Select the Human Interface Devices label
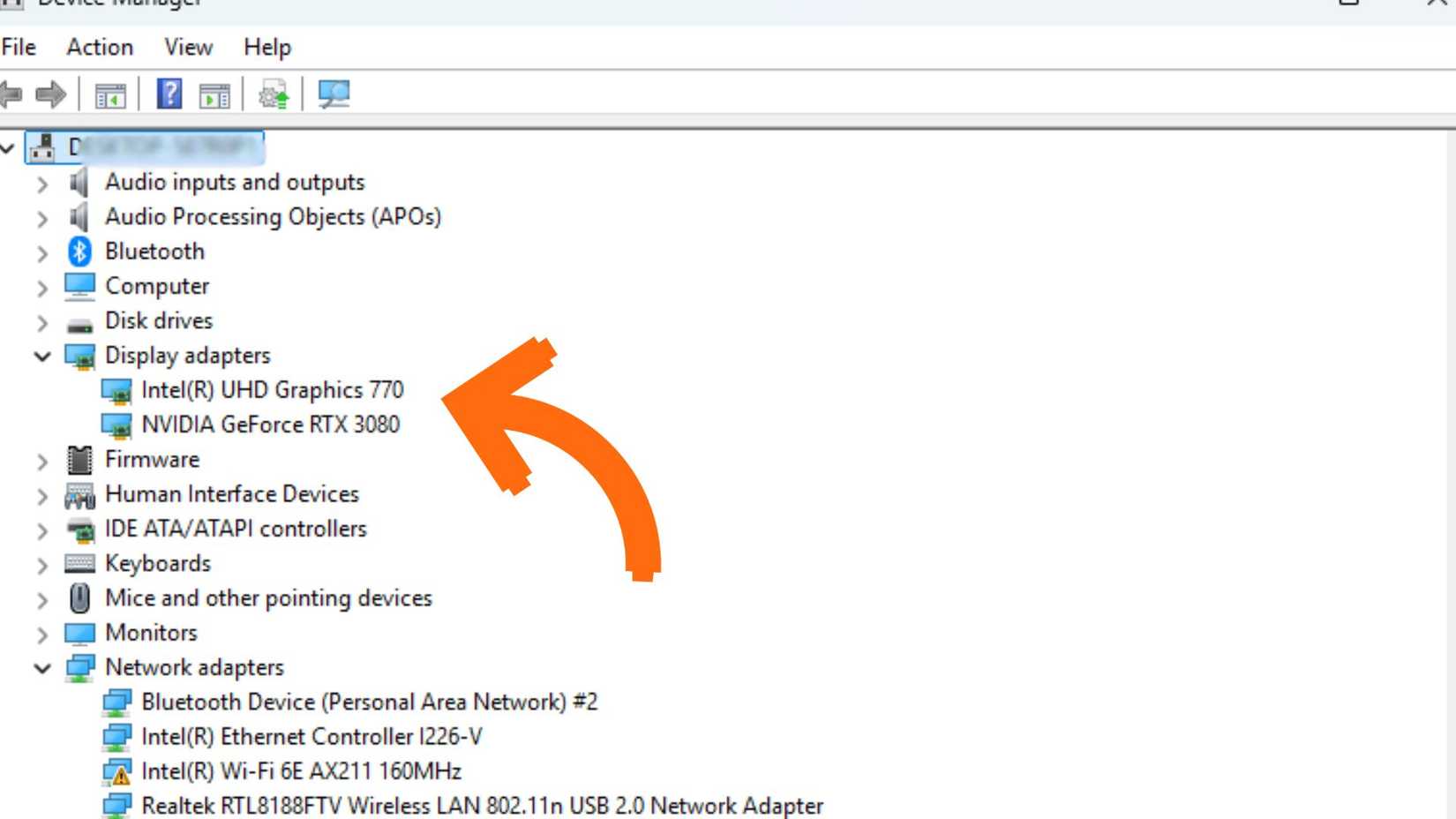Screen dimensions: 1456x819 pos(232,494)
